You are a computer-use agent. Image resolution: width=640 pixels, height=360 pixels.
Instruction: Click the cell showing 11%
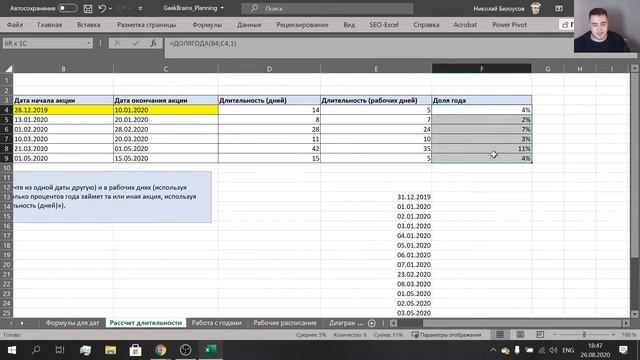pyautogui.click(x=482, y=149)
